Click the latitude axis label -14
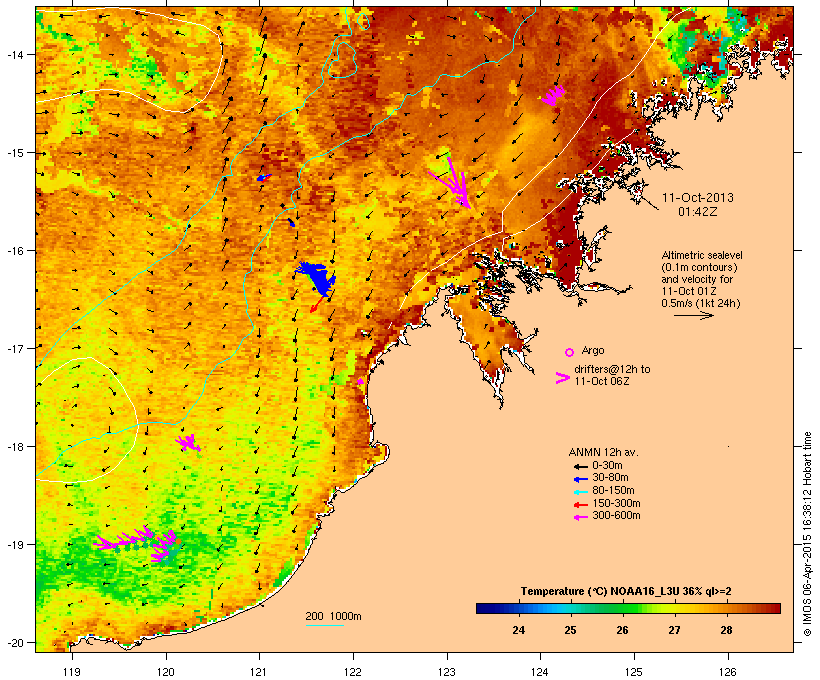The height and width of the screenshot is (680, 820). coord(15,54)
